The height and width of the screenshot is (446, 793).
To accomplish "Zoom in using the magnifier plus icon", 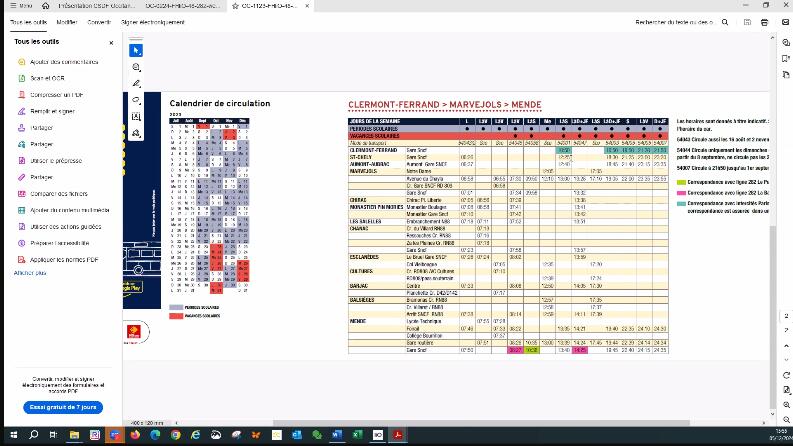I will 786,405.
